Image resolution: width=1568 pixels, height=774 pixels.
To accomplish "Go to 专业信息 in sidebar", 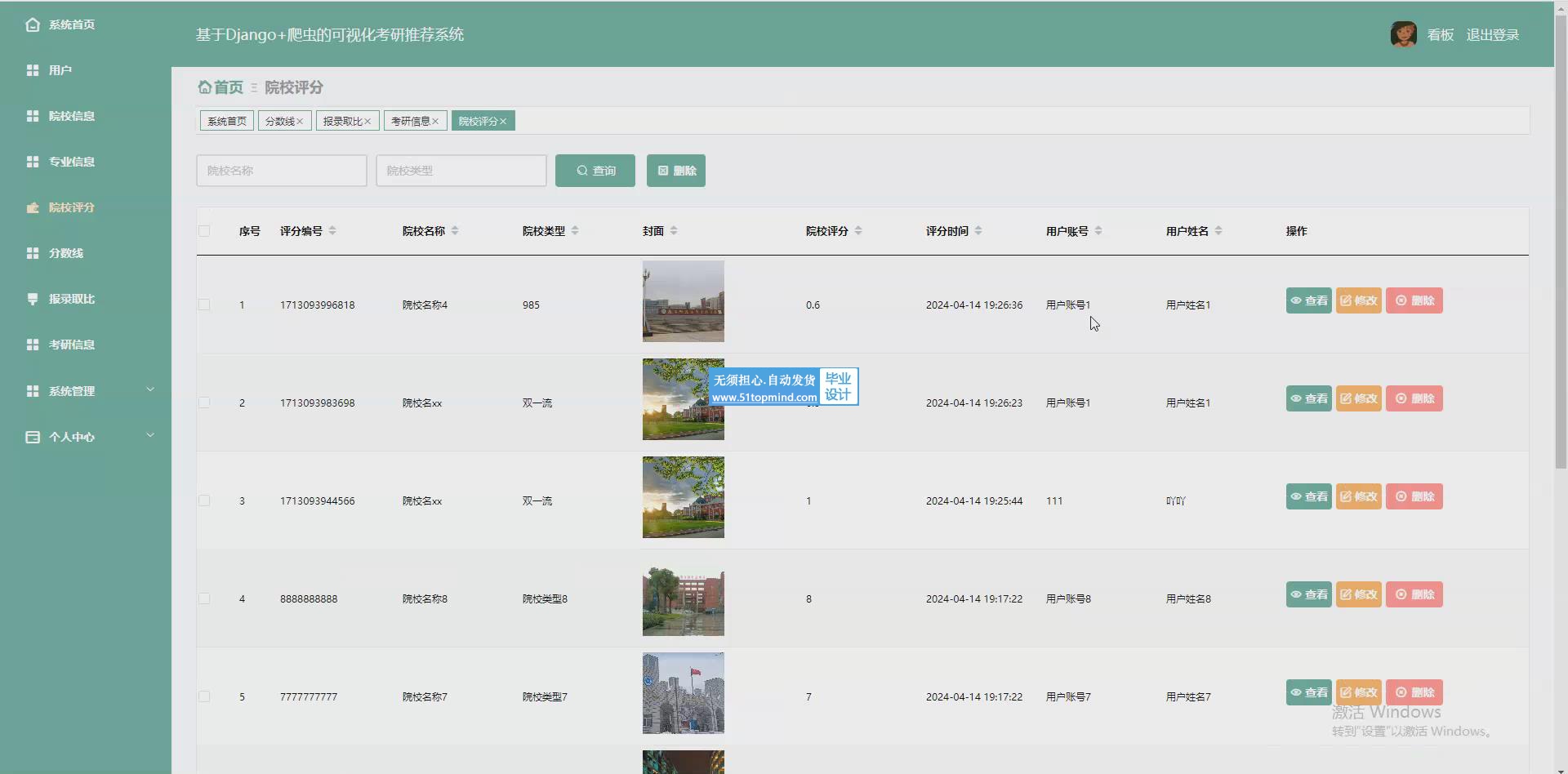I will (60, 162).
